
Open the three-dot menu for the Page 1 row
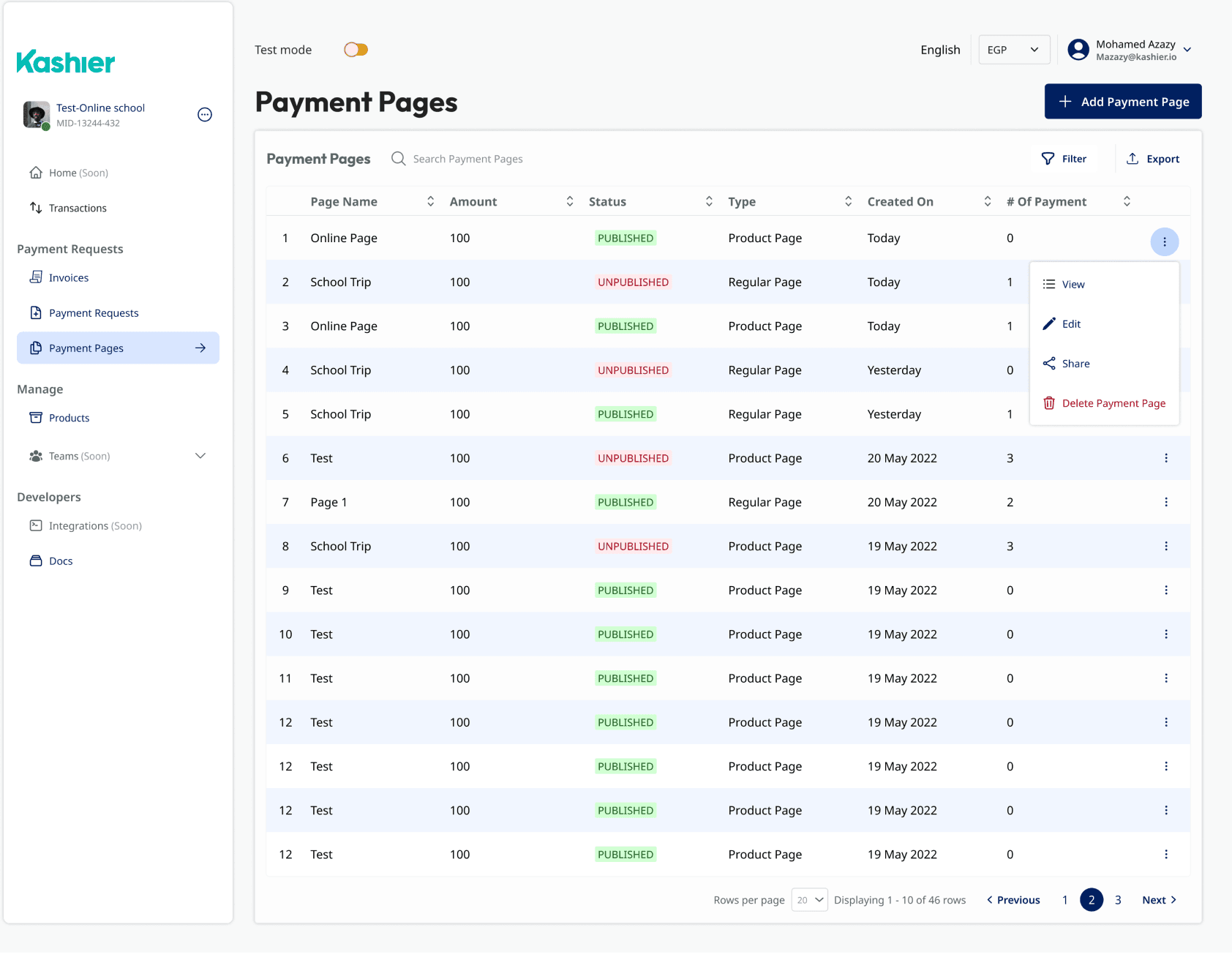(x=1165, y=502)
